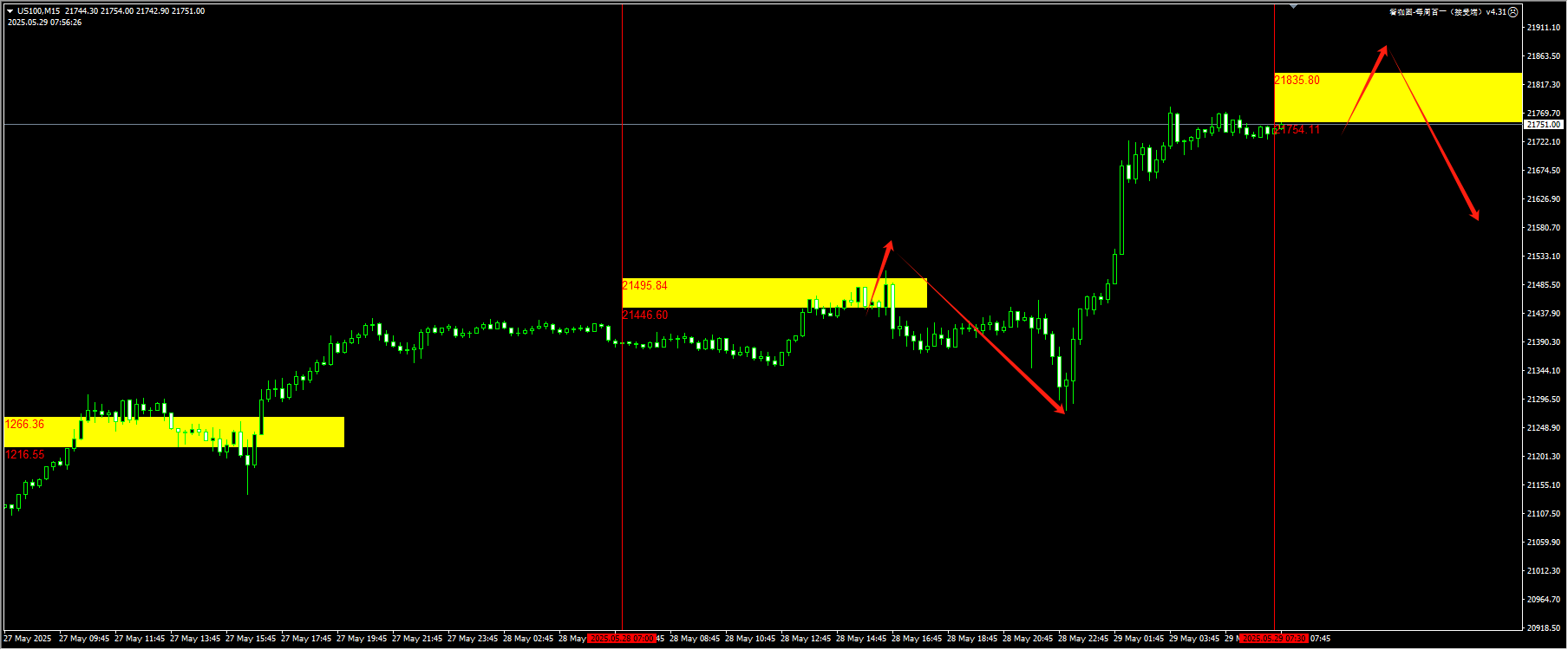
Task: Select the yellow zone labeled 1266.36
Action: 173,432
